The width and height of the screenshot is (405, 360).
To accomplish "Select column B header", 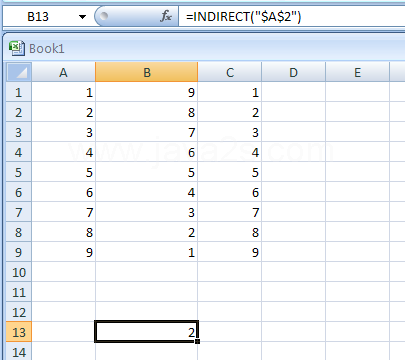I will pyautogui.click(x=147, y=72).
